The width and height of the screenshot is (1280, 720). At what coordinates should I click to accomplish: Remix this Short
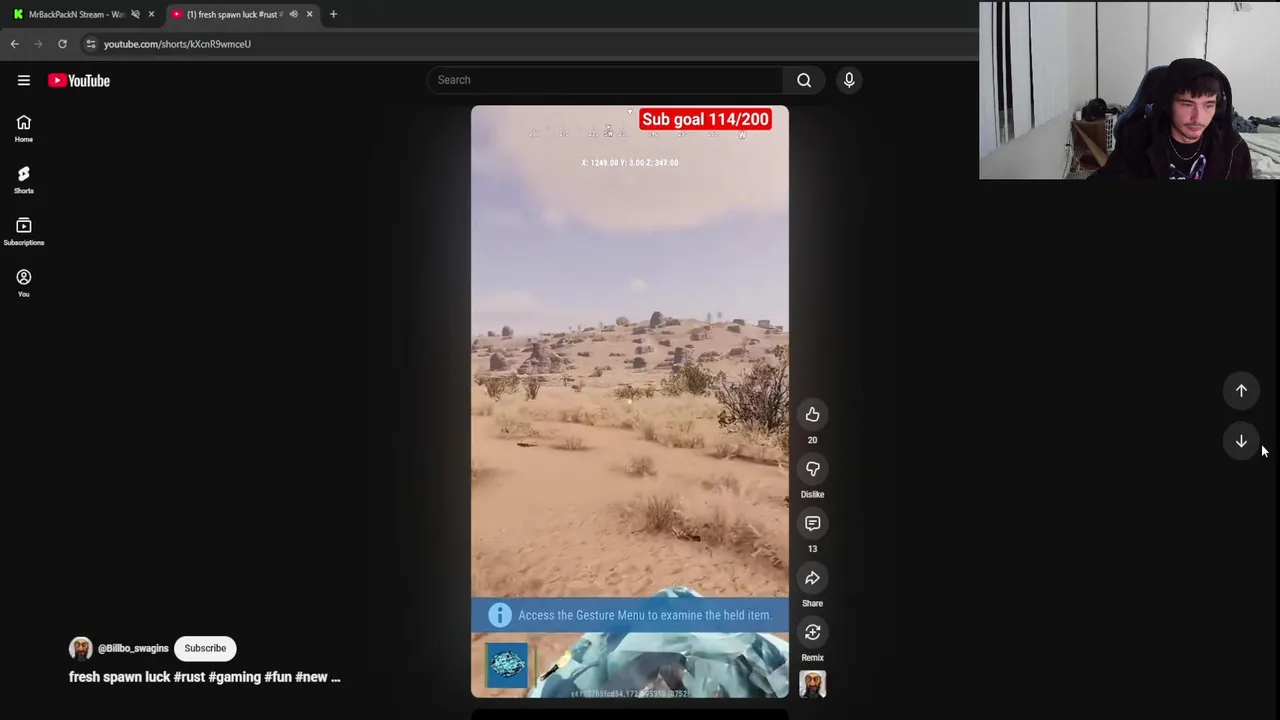[812, 632]
